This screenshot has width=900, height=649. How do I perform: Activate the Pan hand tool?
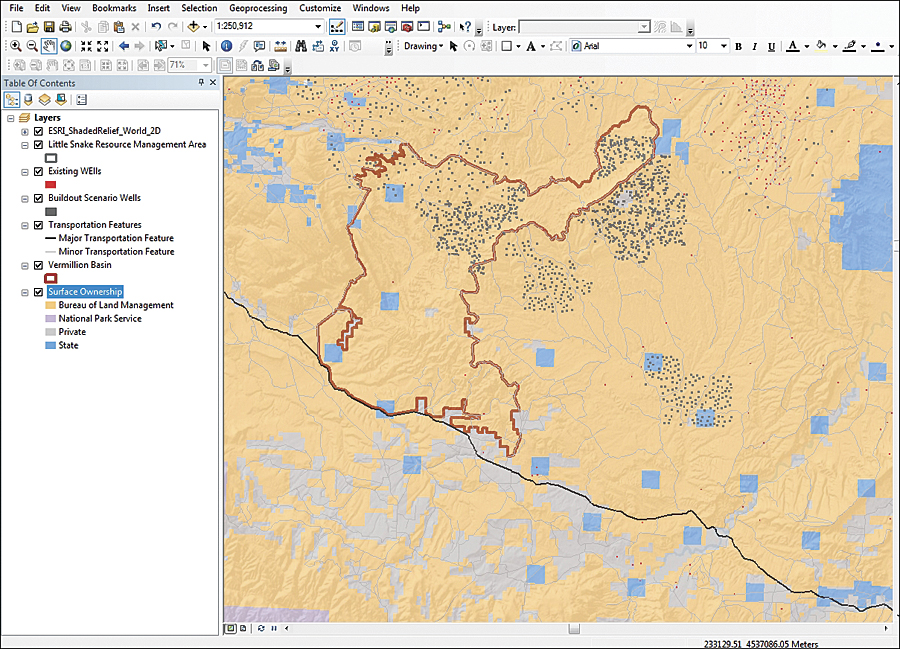(49, 46)
